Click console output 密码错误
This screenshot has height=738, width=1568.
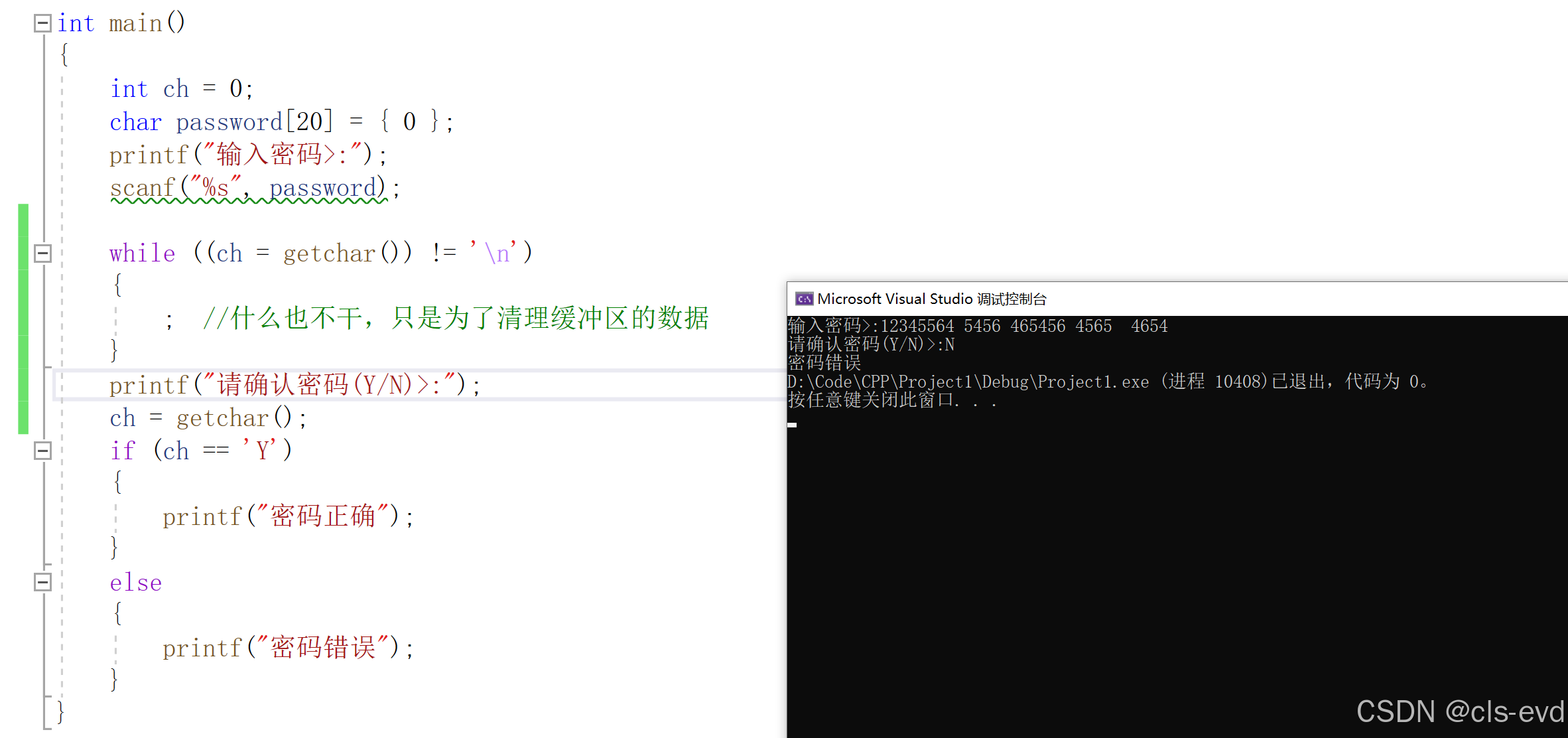tap(824, 363)
